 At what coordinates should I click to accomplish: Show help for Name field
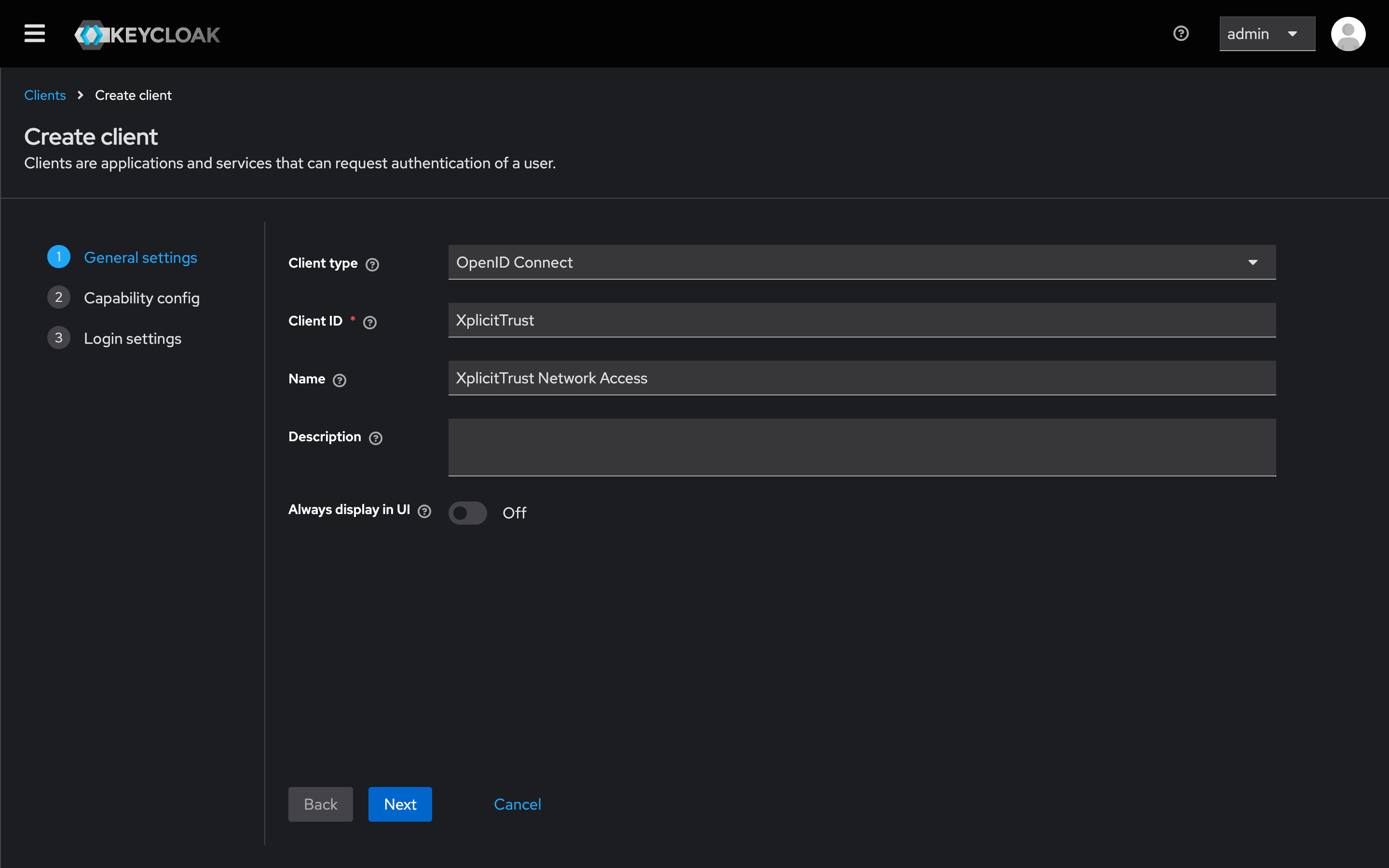340,380
